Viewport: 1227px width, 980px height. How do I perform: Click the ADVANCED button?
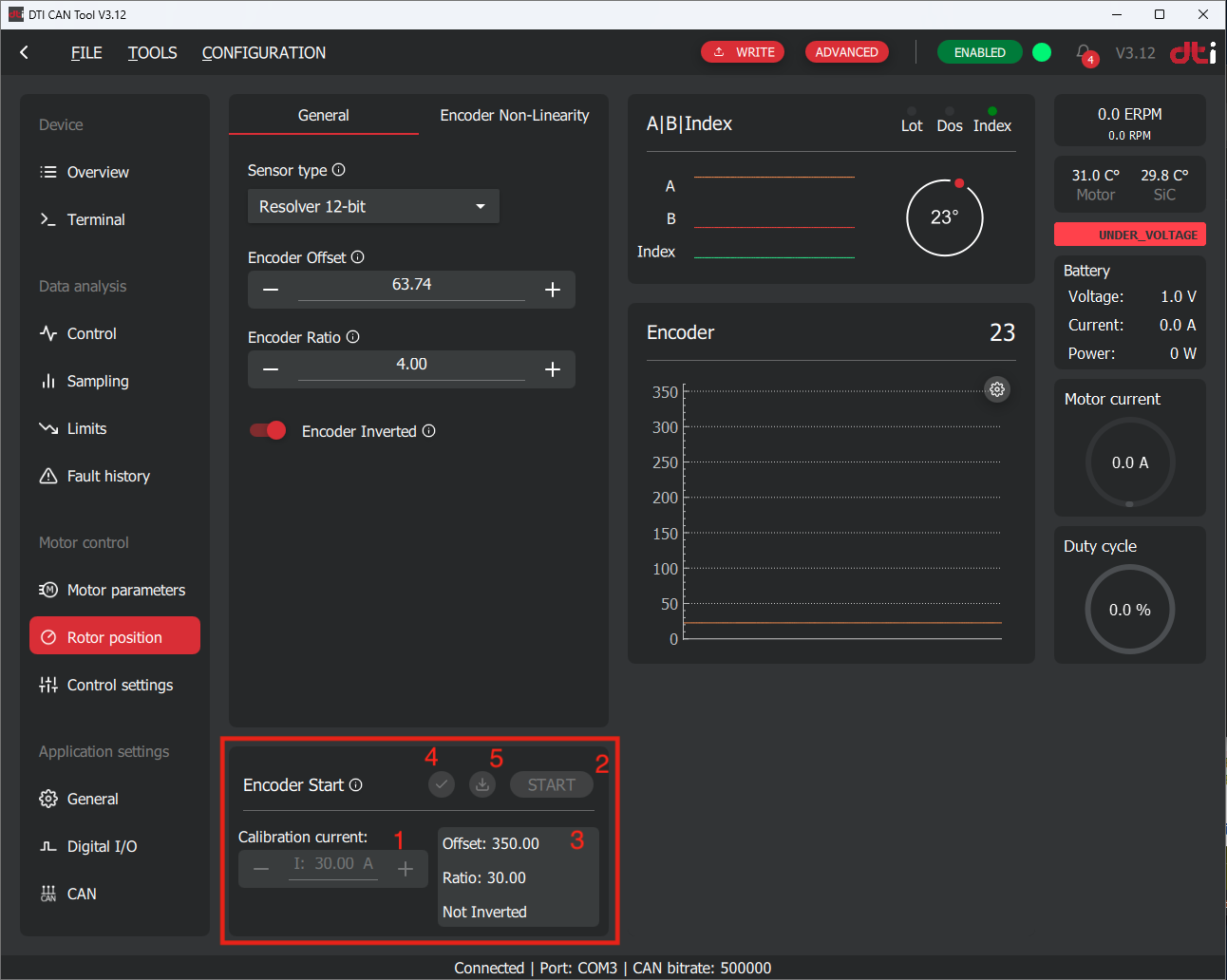846,52
